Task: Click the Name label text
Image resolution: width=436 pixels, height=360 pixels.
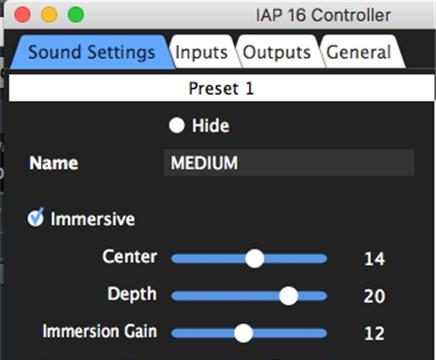Action: (x=54, y=163)
